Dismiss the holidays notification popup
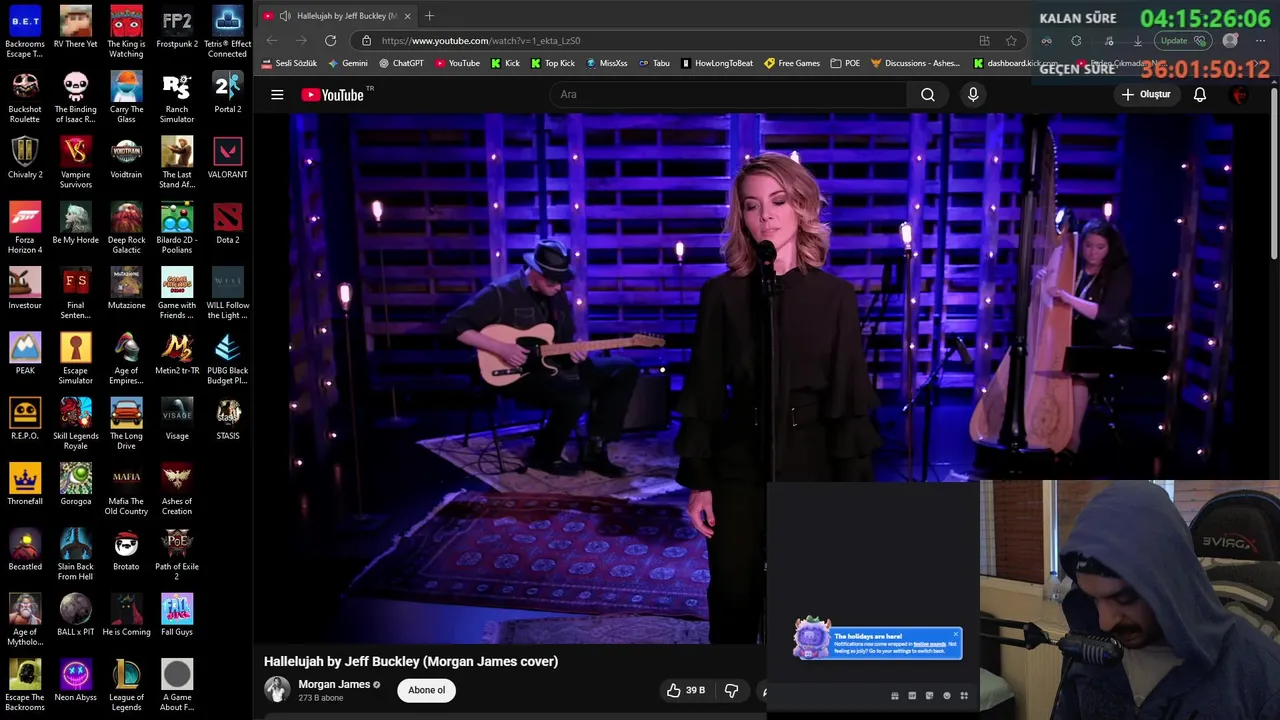Screen dimensions: 1280x720 tap(955, 634)
